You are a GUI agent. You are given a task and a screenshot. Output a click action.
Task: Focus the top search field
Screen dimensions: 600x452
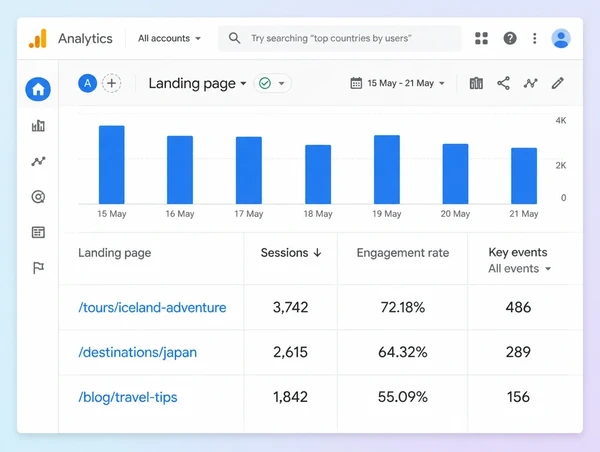[x=339, y=38]
